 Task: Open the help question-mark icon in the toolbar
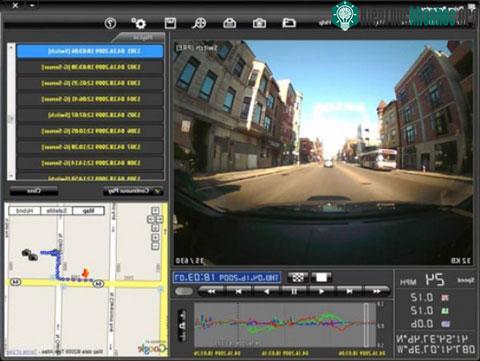(x=110, y=23)
